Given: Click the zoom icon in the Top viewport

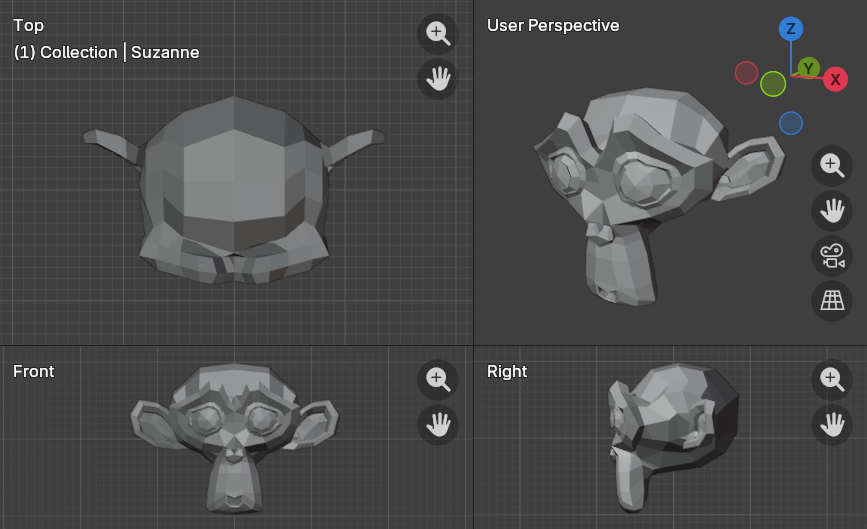Looking at the screenshot, I should click(437, 32).
